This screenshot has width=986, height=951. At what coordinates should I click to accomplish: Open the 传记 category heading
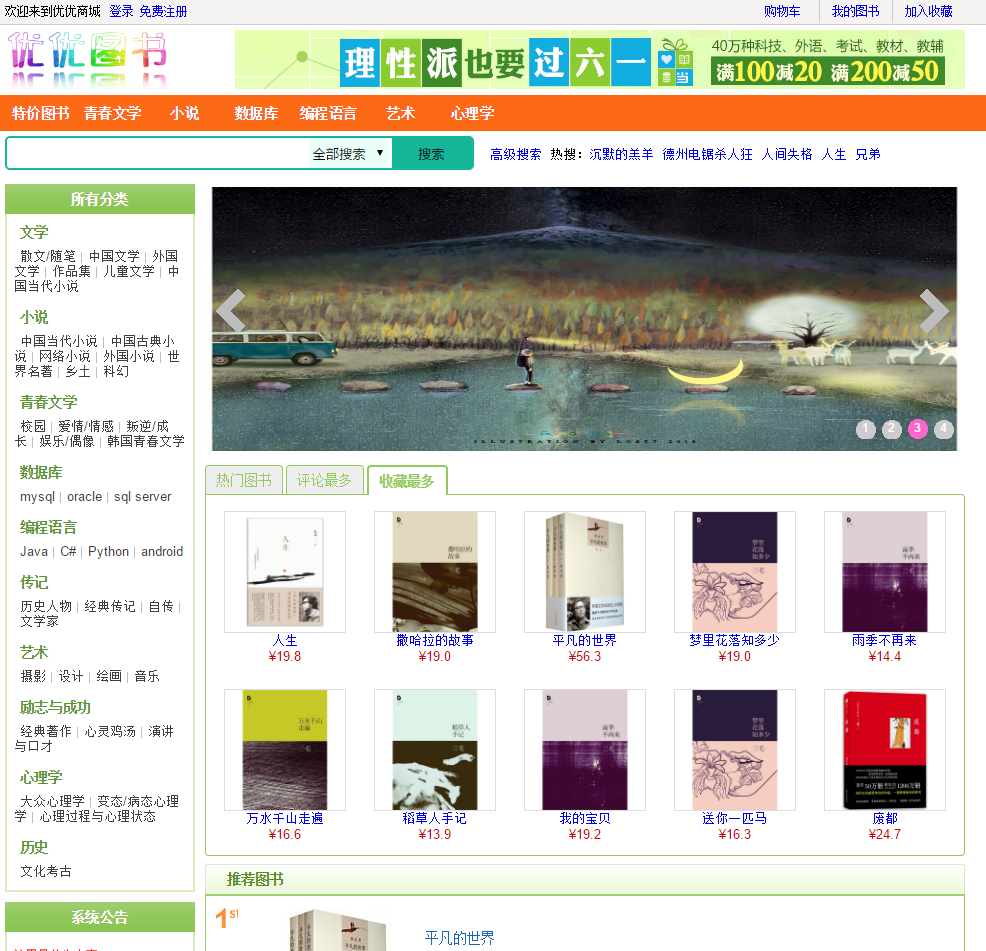pos(34,582)
